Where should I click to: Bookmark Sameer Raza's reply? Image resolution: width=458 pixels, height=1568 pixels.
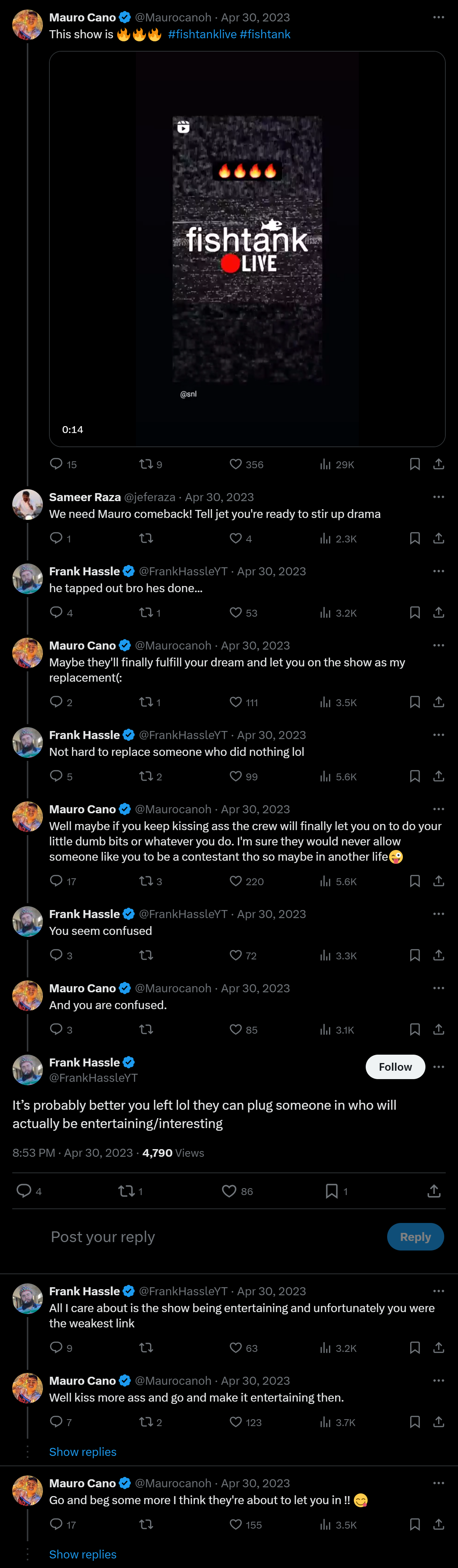(x=415, y=538)
